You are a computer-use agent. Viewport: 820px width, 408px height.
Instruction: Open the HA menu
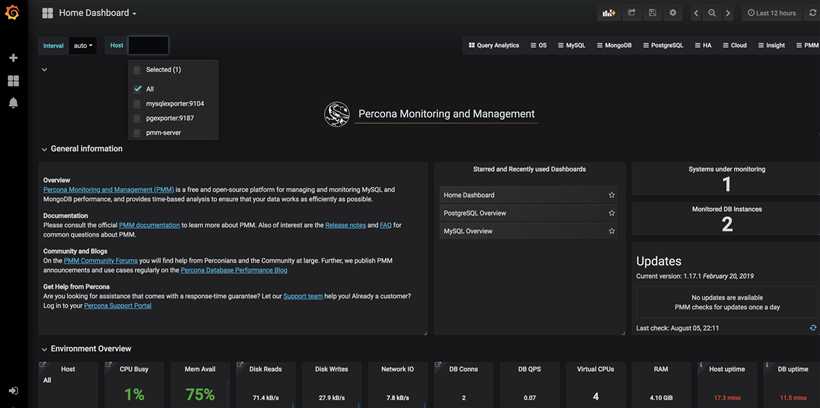703,46
